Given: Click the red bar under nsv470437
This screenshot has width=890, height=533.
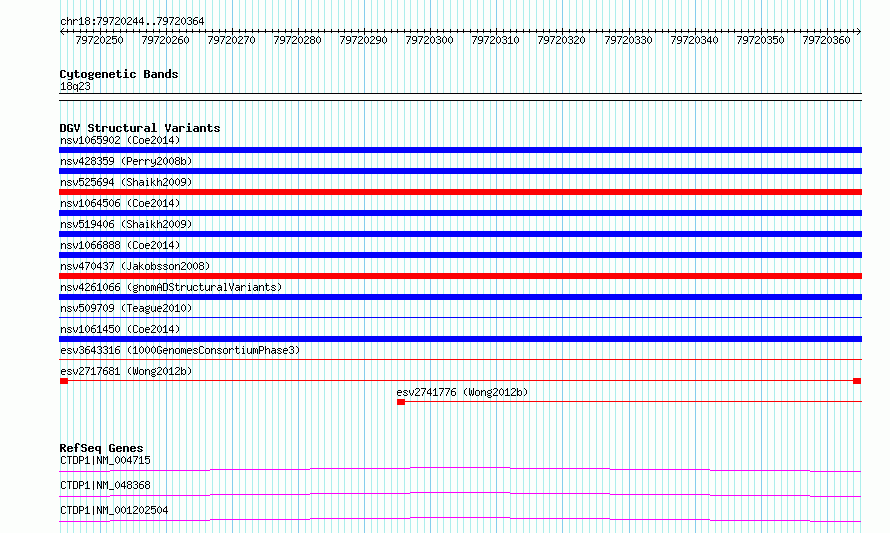Looking at the screenshot, I should [460, 276].
